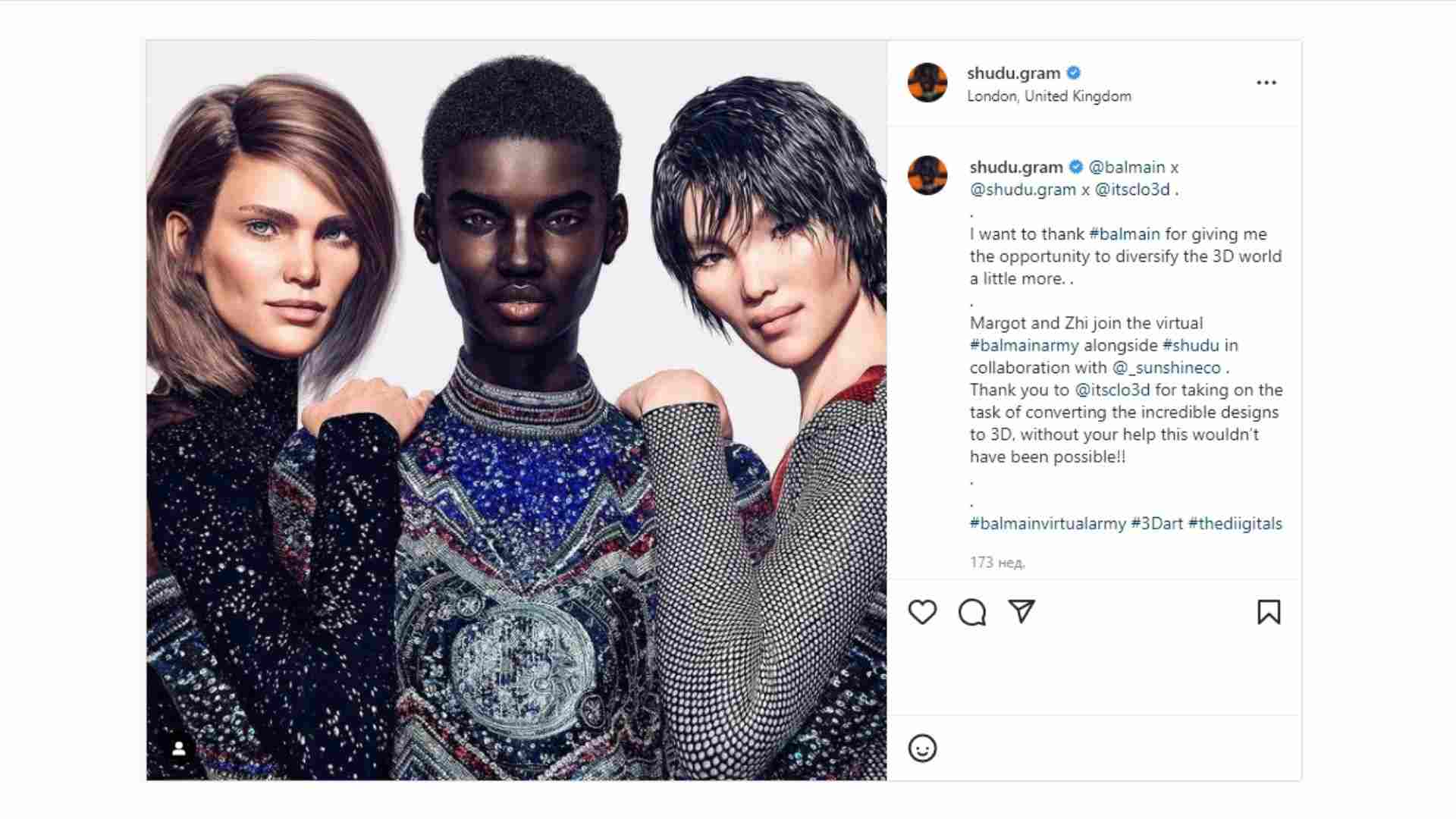Image resolution: width=1456 pixels, height=819 pixels.
Task: Show tagged people icon on the photo
Action: (179, 749)
